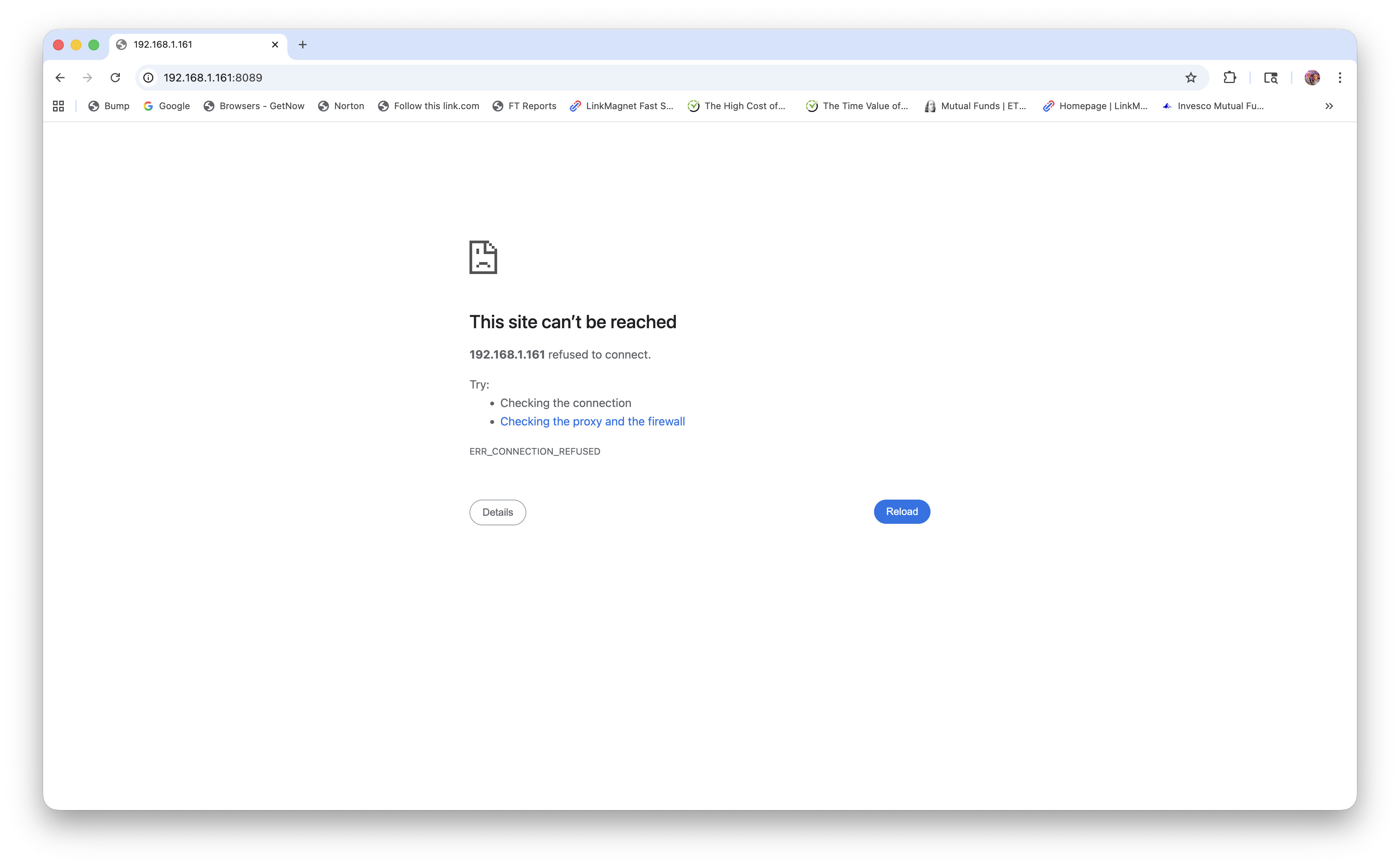This screenshot has height=867, width=1400.
Task: Open 'Checking the proxy and the firewall' link
Action: [592, 422]
